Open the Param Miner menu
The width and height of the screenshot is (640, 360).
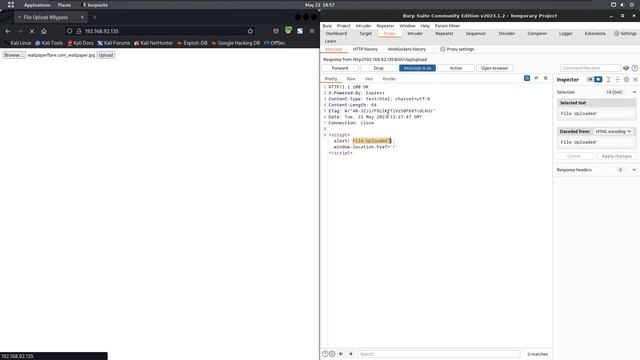tap(447, 26)
